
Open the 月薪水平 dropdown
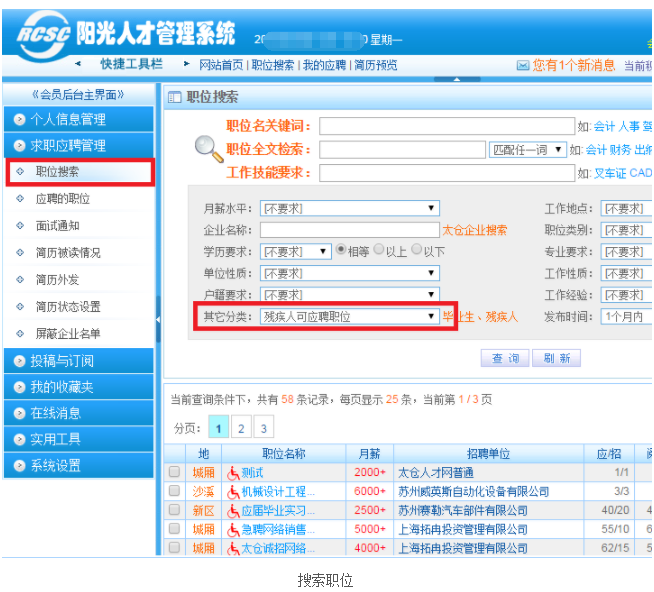pos(350,208)
